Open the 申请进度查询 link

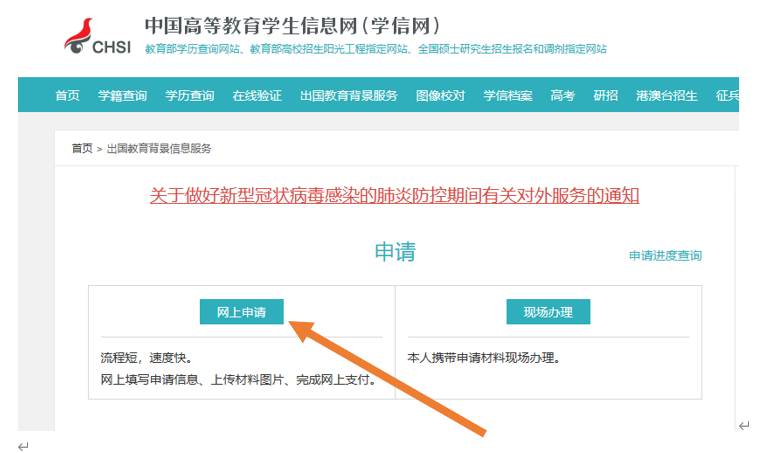pyautogui.click(x=665, y=255)
